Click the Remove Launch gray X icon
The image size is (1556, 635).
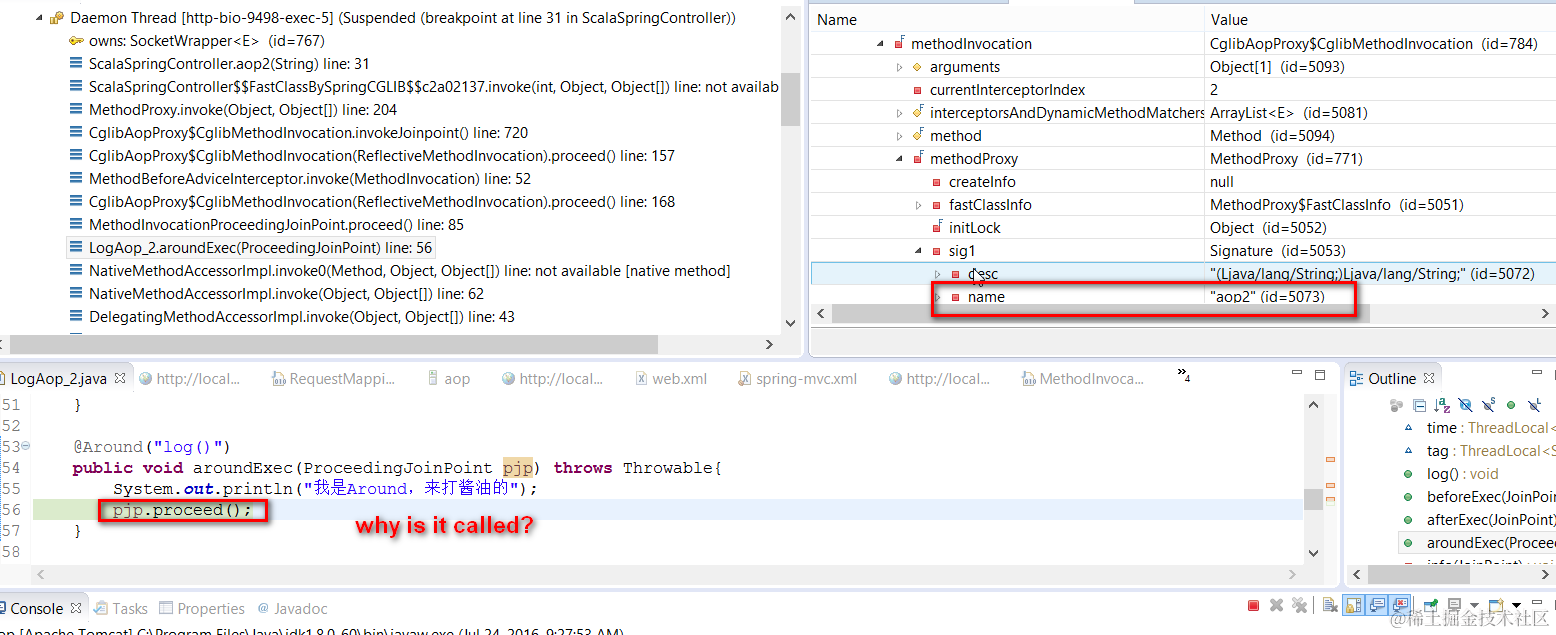pyautogui.click(x=1276, y=606)
